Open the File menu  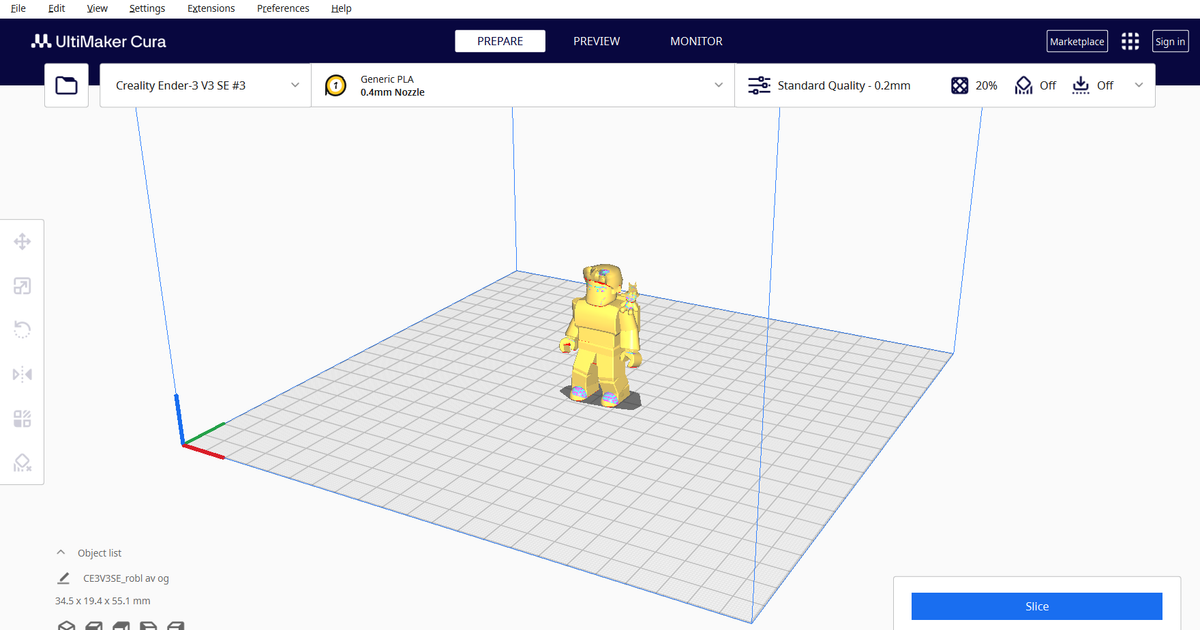[18, 8]
